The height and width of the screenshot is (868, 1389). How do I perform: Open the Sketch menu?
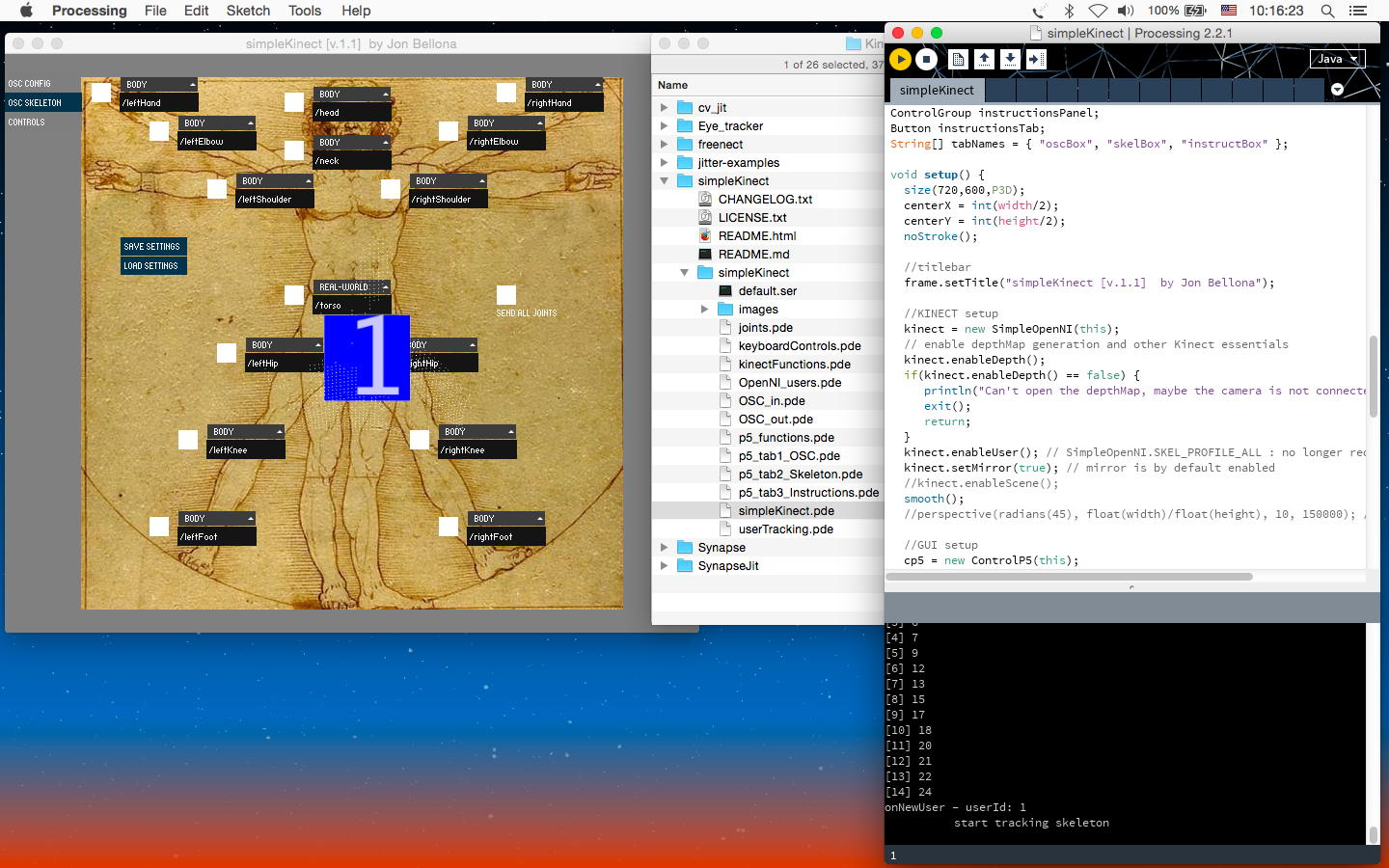248,11
